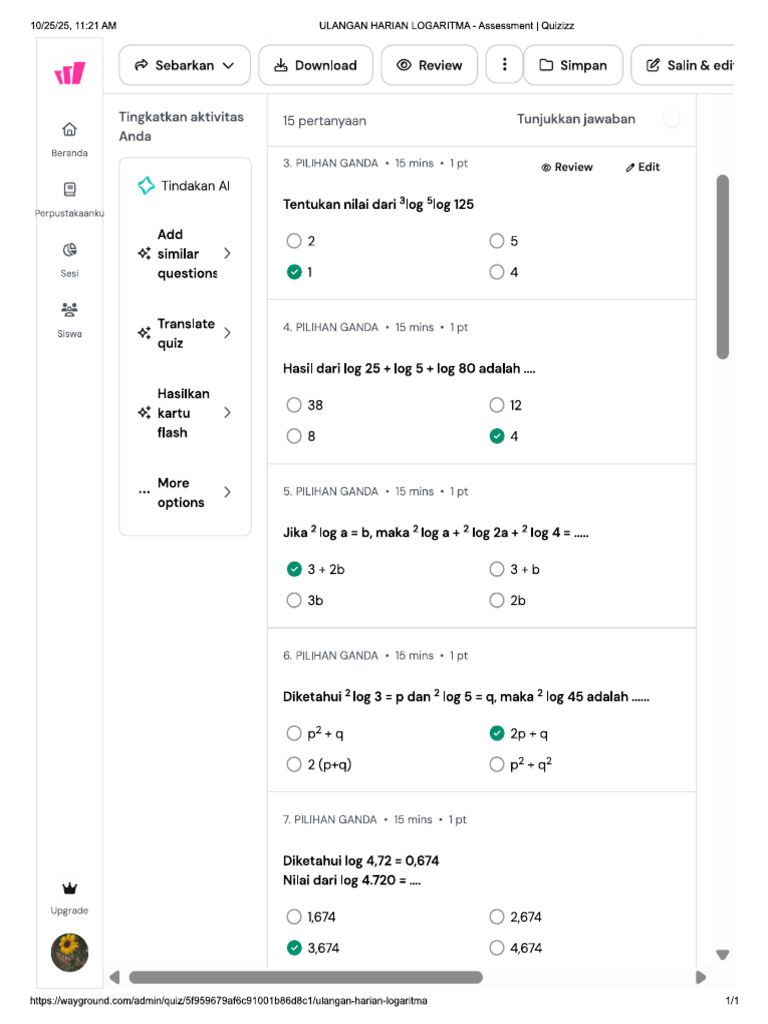Open the sunflower profile avatar
Screen dimensions: 768x1024
(69, 952)
